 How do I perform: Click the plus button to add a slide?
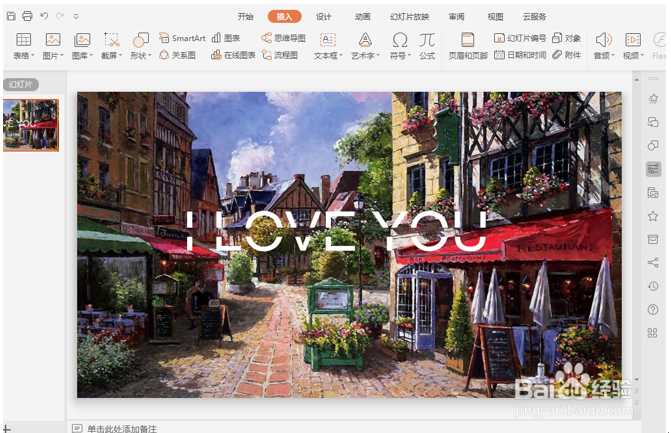[6, 428]
